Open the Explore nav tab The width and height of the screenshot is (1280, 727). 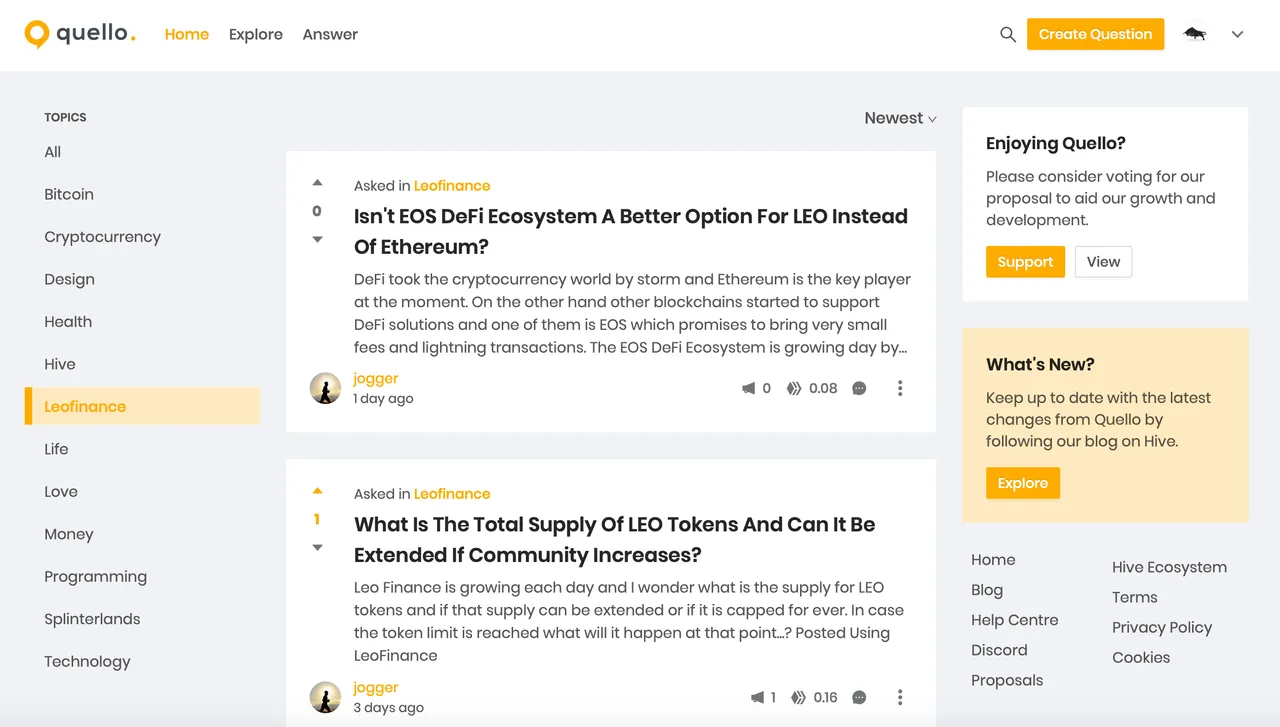256,34
